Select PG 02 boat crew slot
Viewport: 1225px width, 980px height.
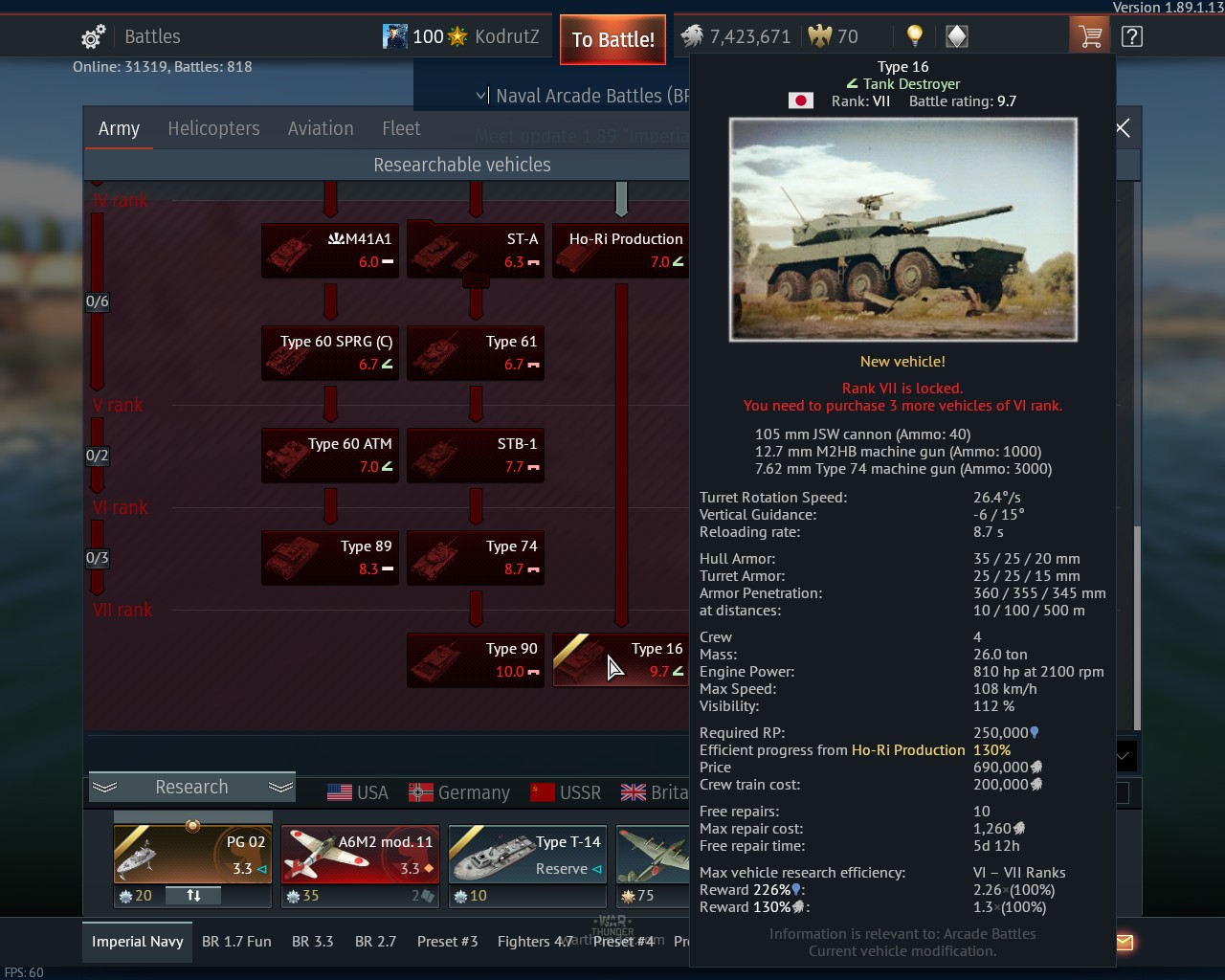192,854
